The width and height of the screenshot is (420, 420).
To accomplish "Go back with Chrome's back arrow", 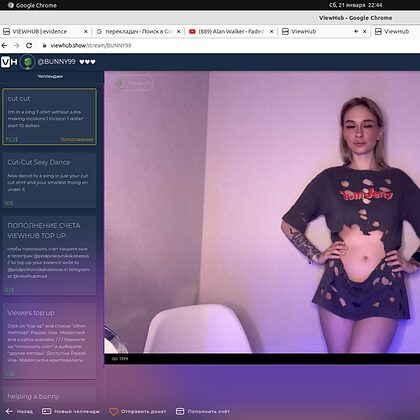I will [x=4, y=45].
